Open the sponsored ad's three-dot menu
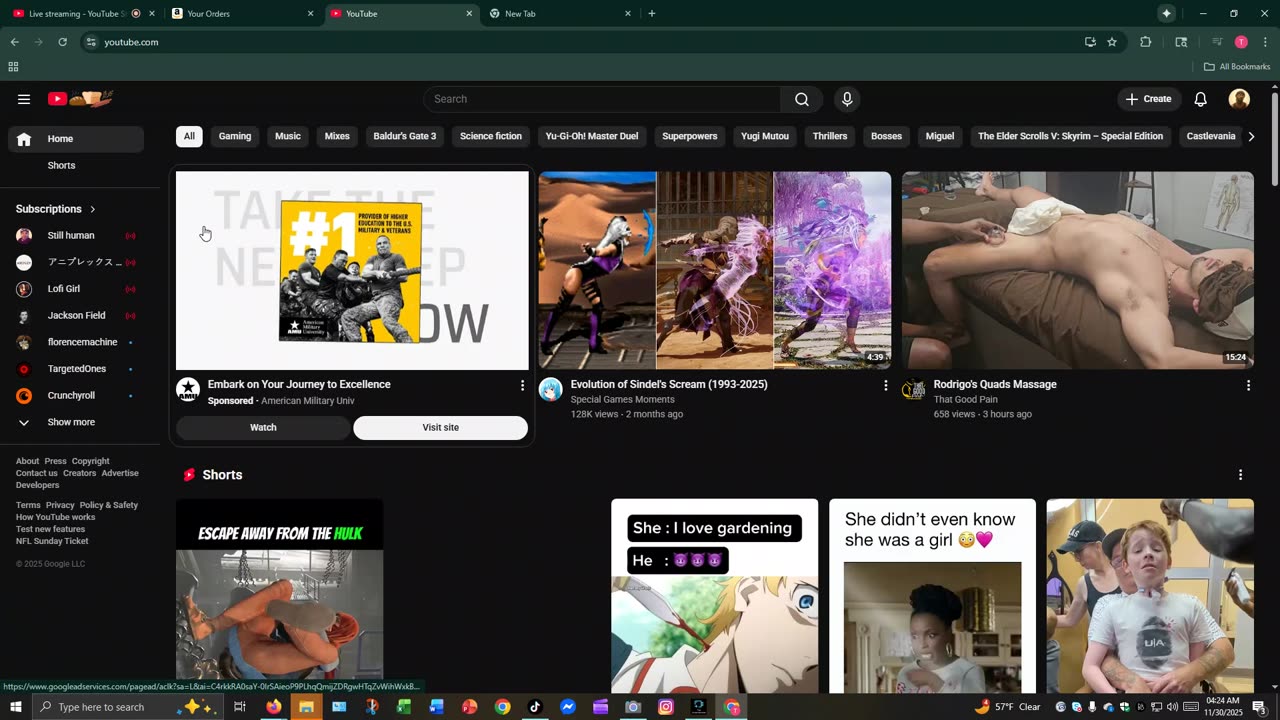The width and height of the screenshot is (1280, 720). [x=522, y=385]
